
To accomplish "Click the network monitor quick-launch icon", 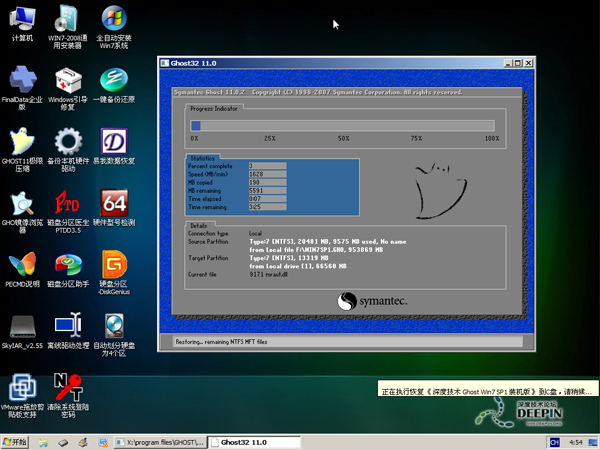I will pos(103,443).
